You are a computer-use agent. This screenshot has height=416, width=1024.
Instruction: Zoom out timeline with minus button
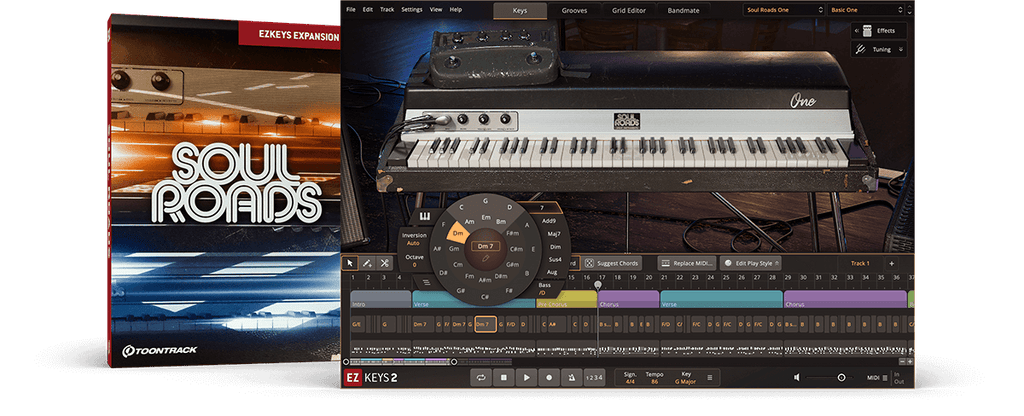coord(903,361)
